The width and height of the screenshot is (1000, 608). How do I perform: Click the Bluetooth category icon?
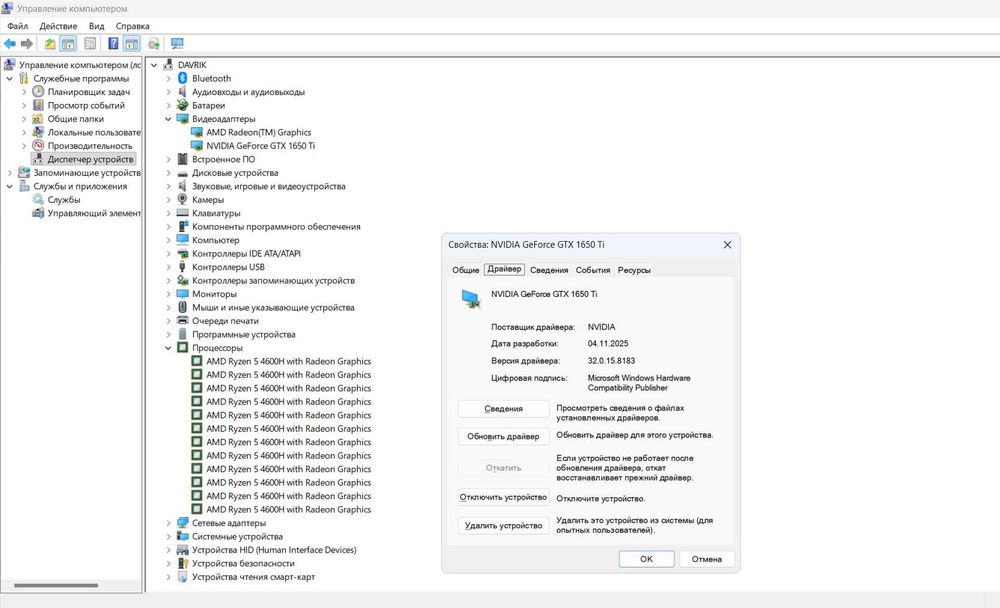coord(182,78)
